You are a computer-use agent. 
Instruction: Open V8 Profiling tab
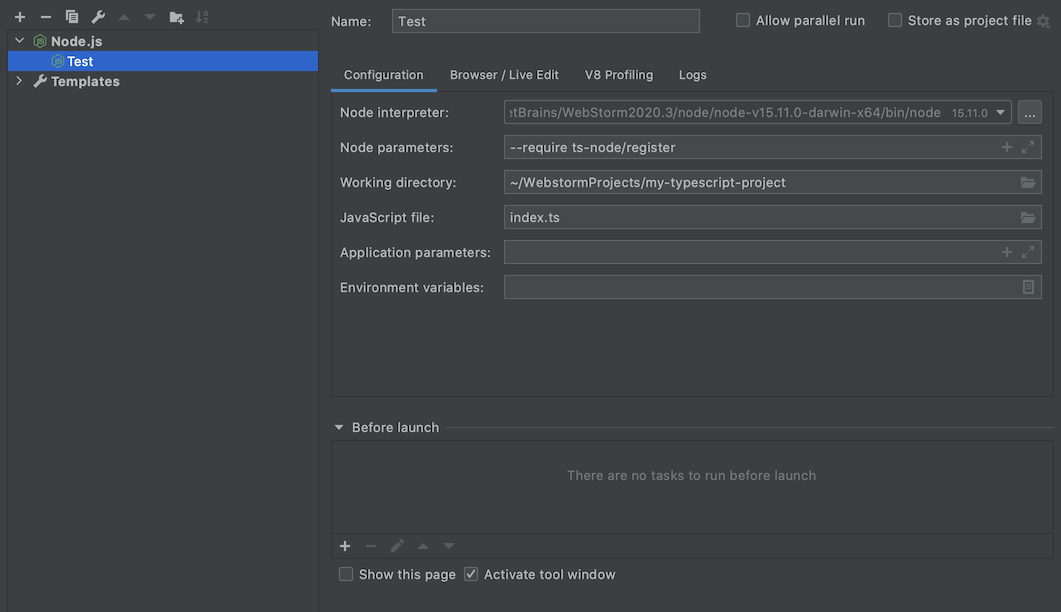coord(618,75)
